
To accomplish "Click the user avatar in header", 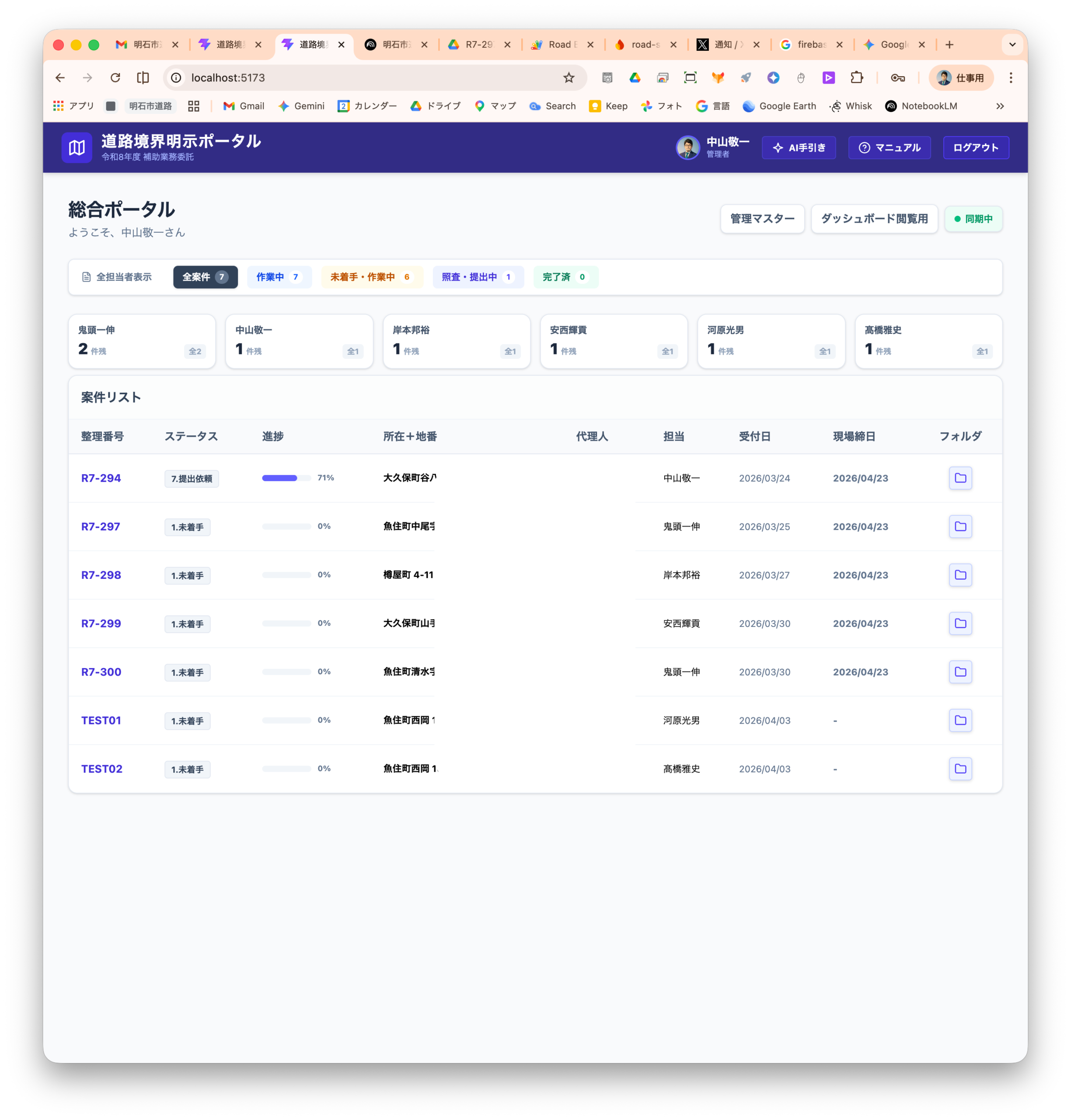I will click(x=687, y=148).
